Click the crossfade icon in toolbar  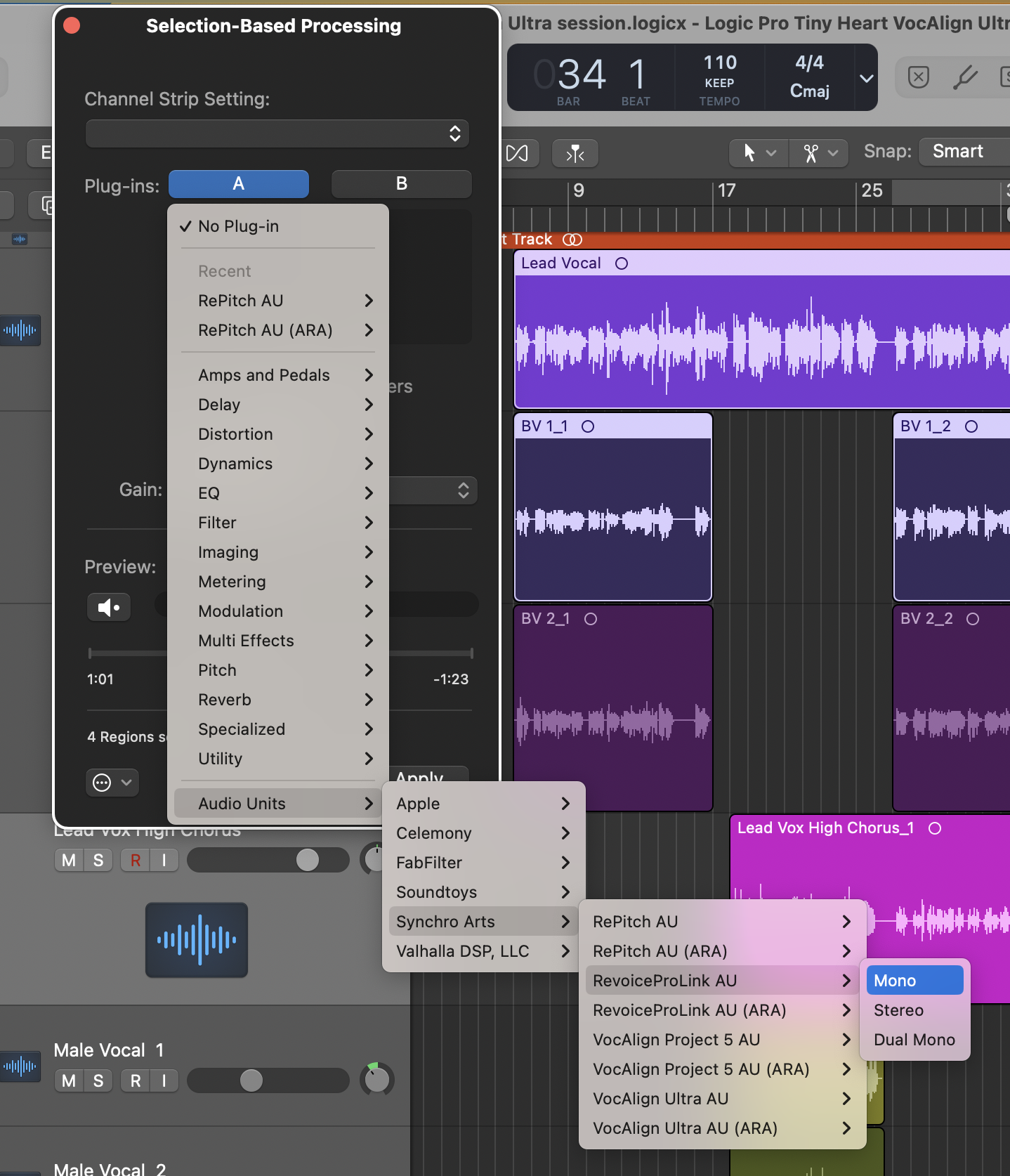point(518,153)
